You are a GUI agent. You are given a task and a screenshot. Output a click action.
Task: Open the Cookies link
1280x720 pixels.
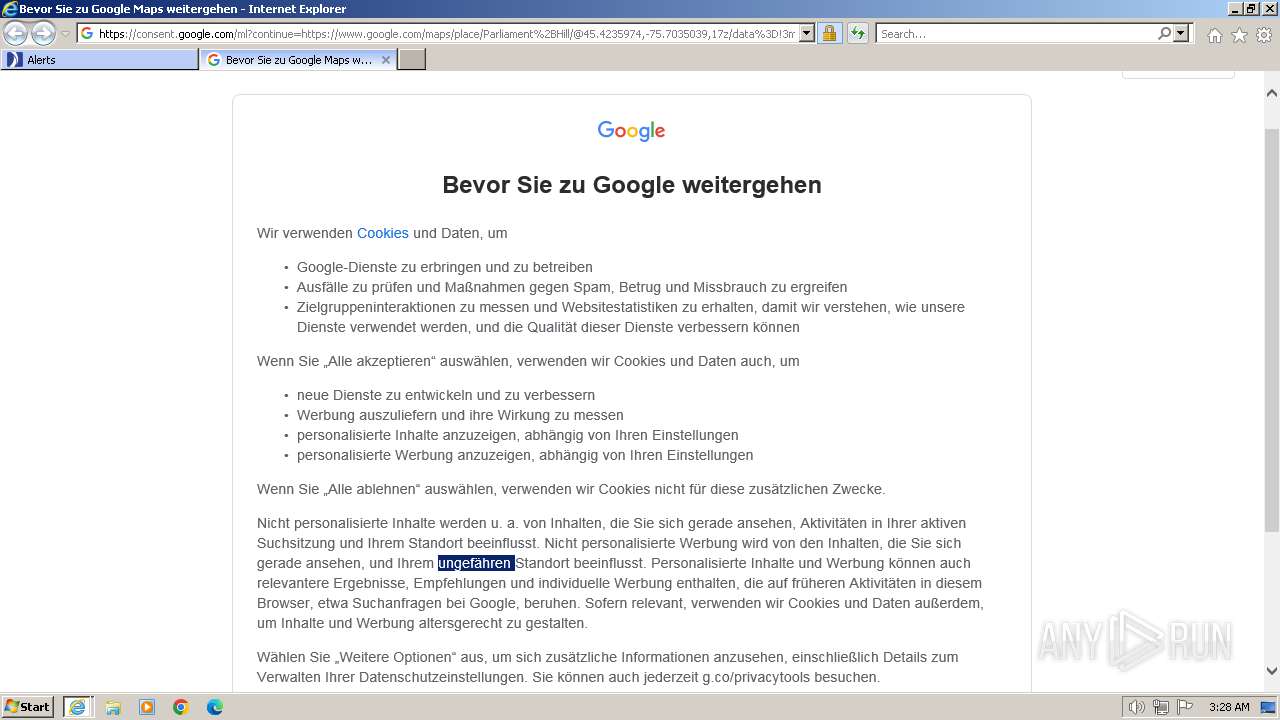pos(383,233)
